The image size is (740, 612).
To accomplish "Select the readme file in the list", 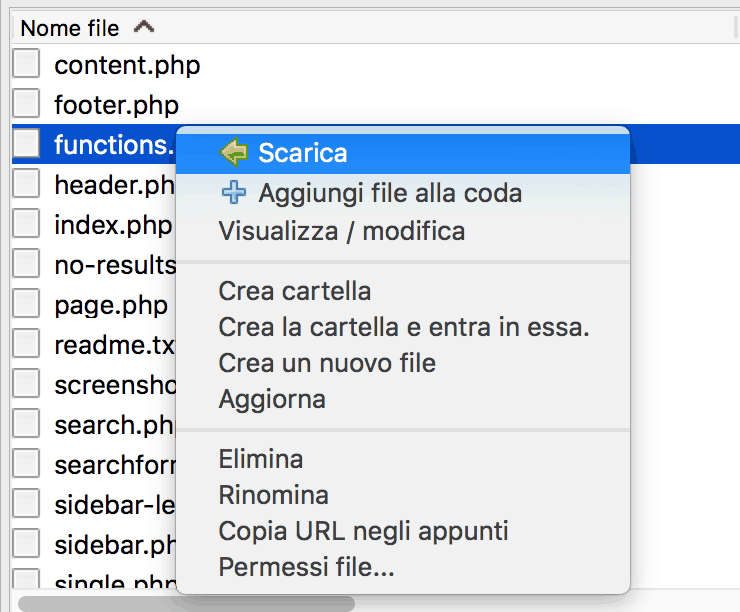I will [112, 346].
